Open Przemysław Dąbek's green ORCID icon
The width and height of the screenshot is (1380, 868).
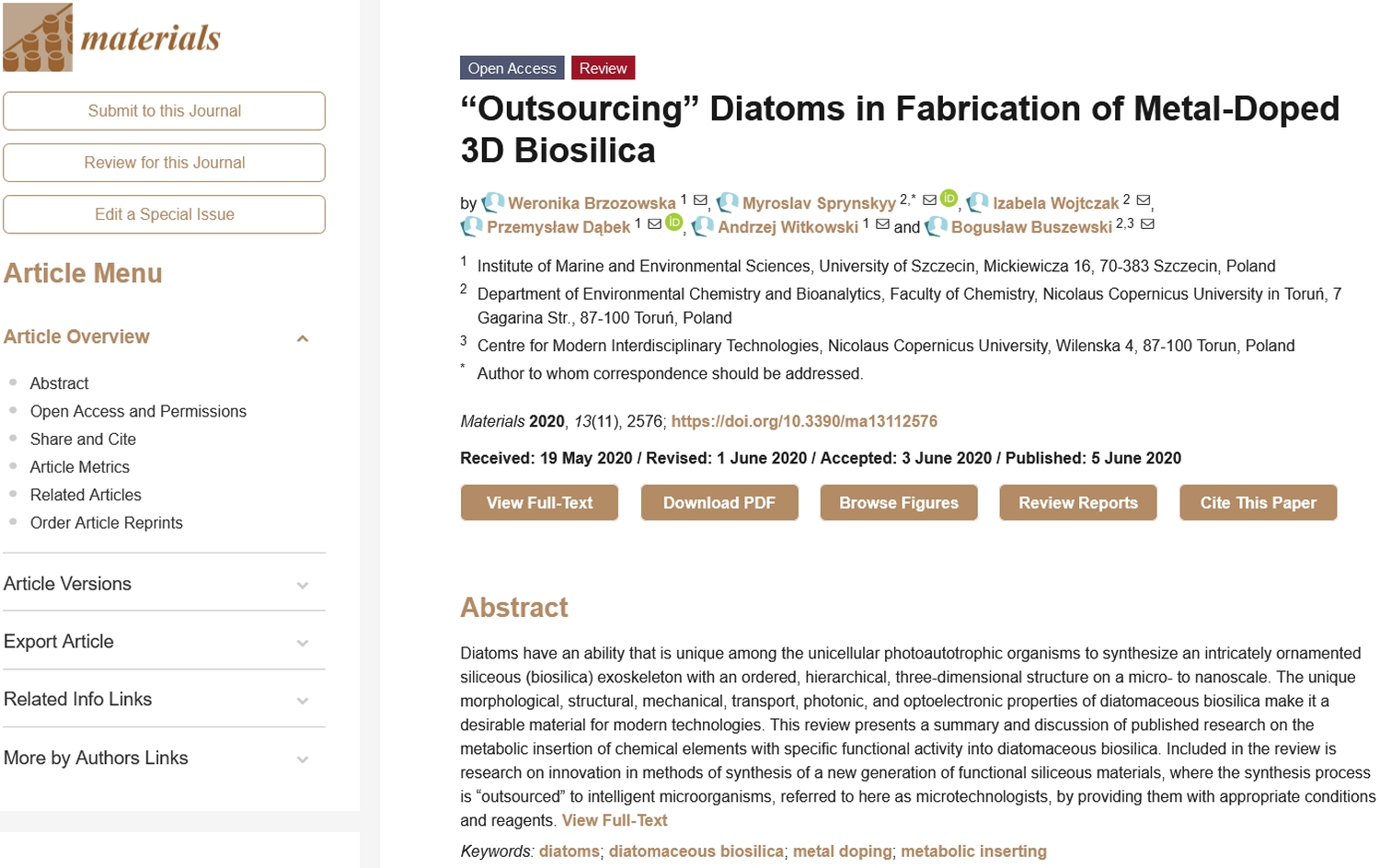pyautogui.click(x=674, y=222)
